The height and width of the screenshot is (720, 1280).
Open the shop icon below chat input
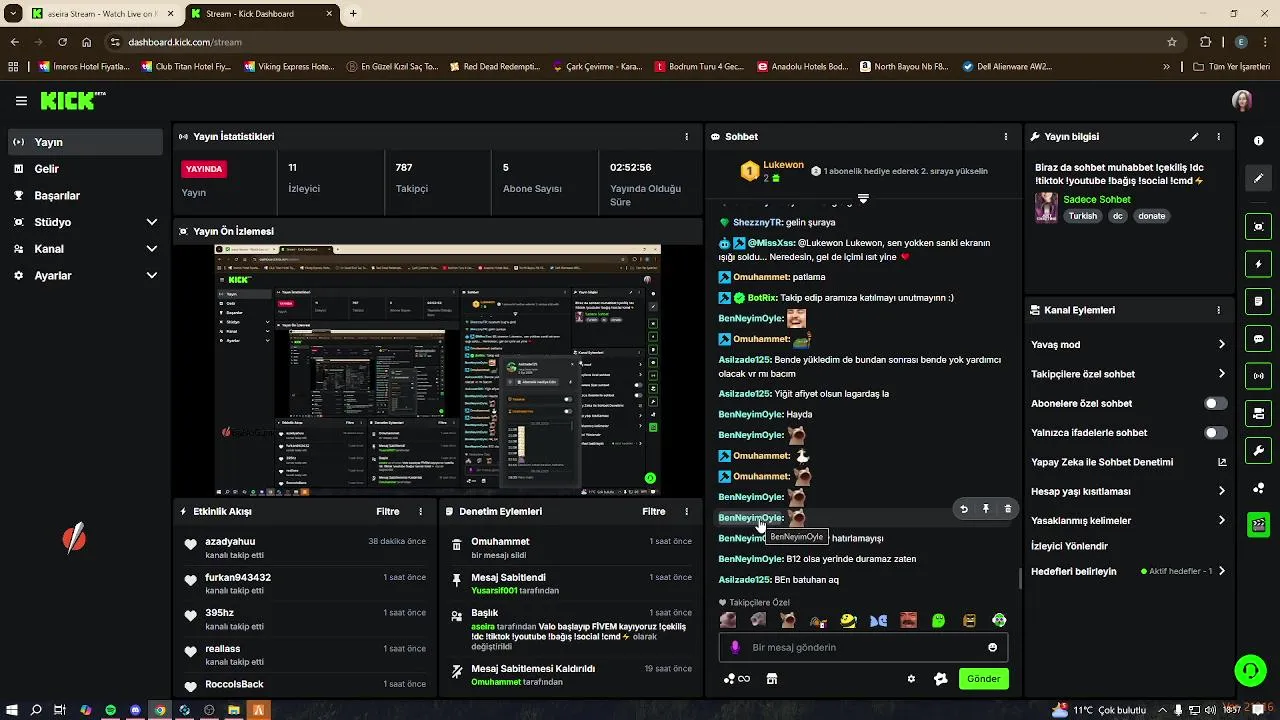coord(772,679)
